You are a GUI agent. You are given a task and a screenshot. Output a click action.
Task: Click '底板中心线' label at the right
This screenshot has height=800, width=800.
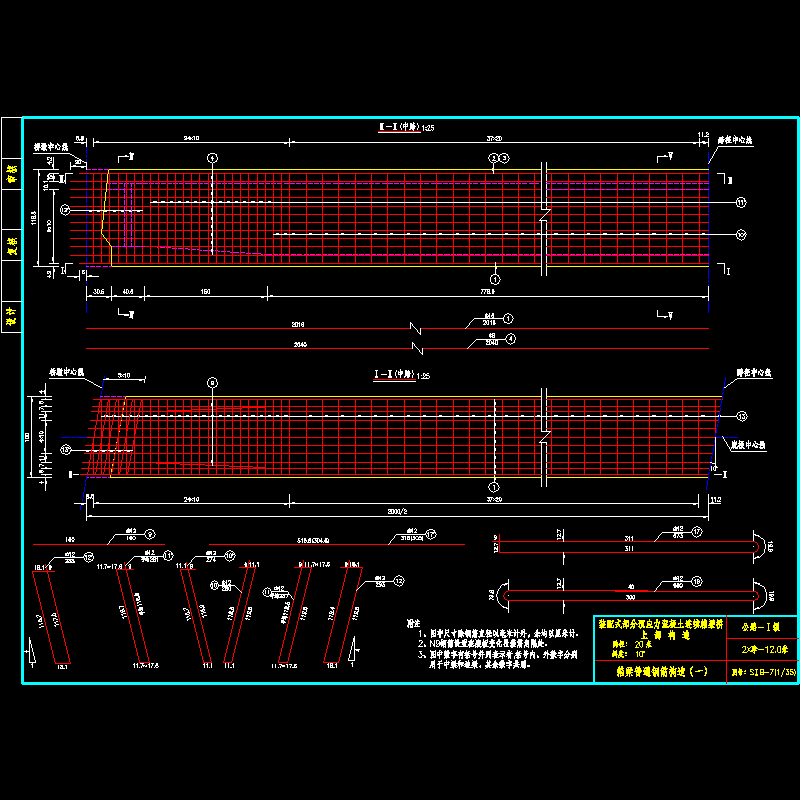pos(748,445)
